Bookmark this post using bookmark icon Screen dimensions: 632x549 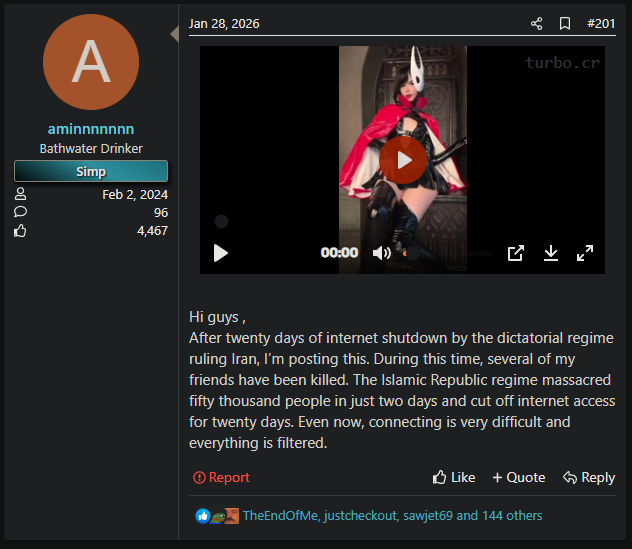click(565, 23)
